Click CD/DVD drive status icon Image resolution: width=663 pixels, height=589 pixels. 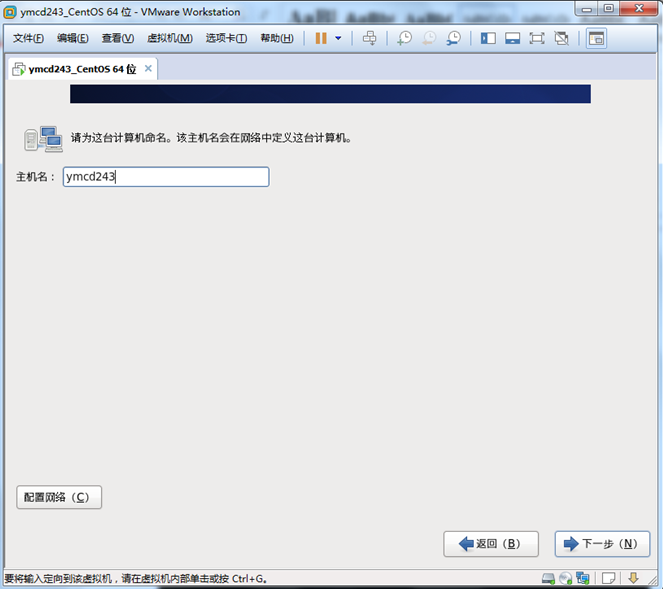(565, 578)
